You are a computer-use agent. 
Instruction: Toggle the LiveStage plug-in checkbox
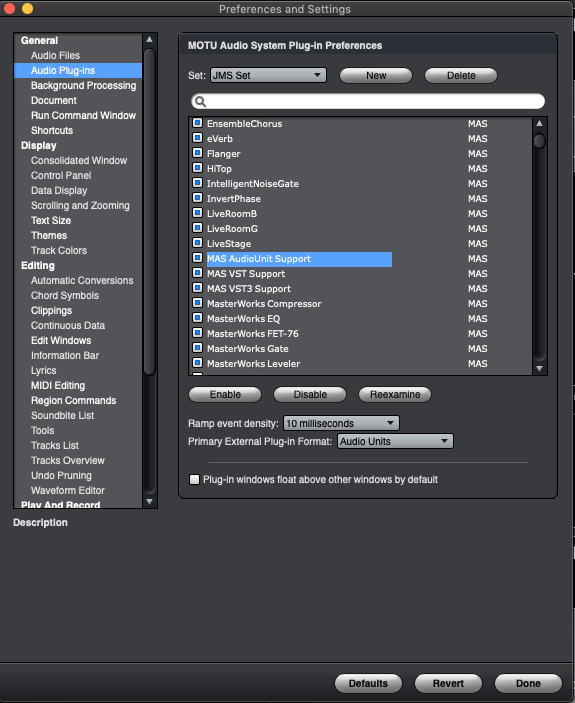click(197, 243)
